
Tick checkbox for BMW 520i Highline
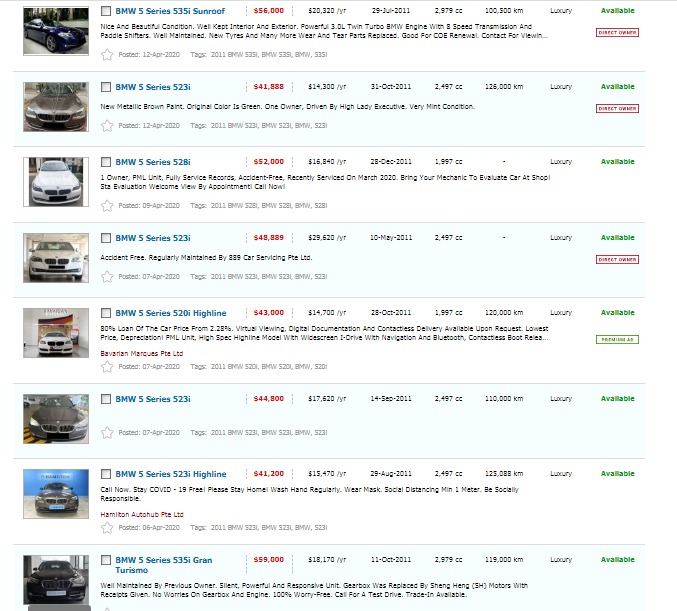point(106,313)
